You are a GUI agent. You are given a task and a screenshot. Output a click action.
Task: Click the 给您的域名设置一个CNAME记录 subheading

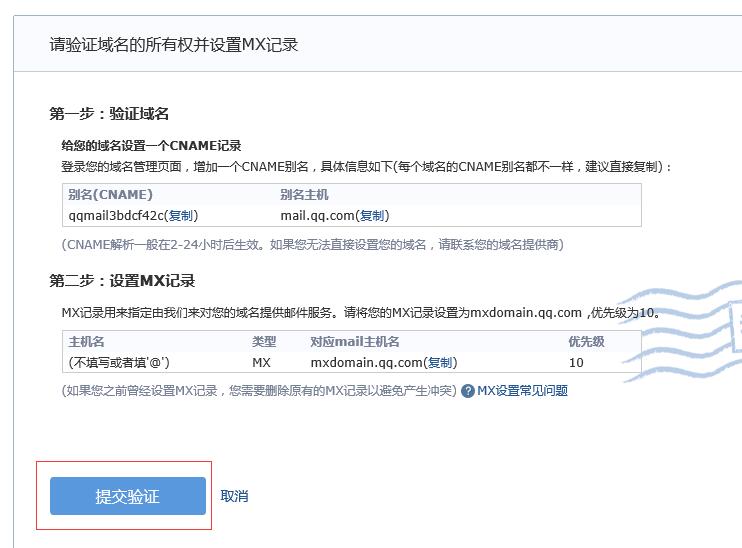[x=151, y=146]
